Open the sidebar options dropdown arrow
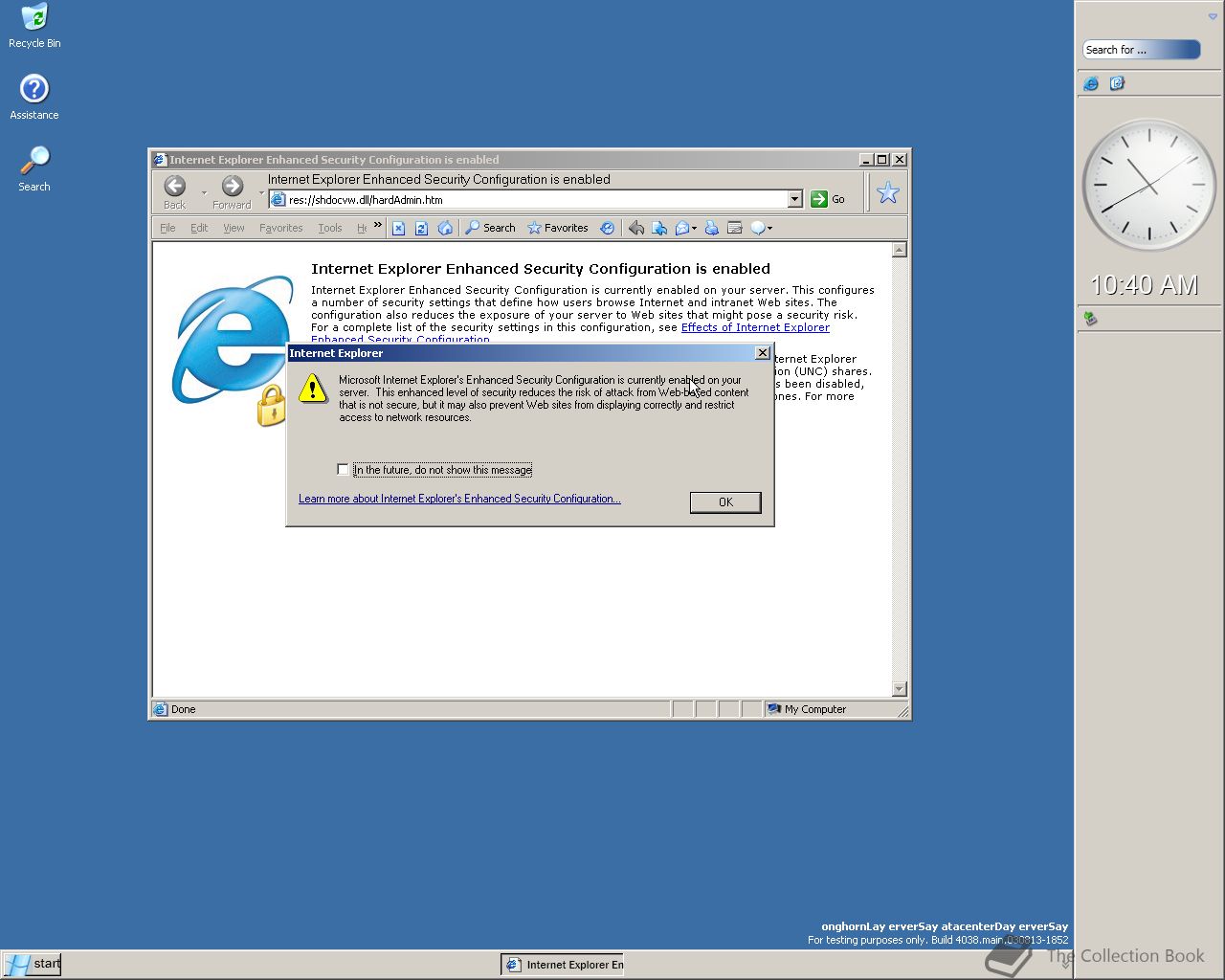The image size is (1225, 980). [1213, 16]
